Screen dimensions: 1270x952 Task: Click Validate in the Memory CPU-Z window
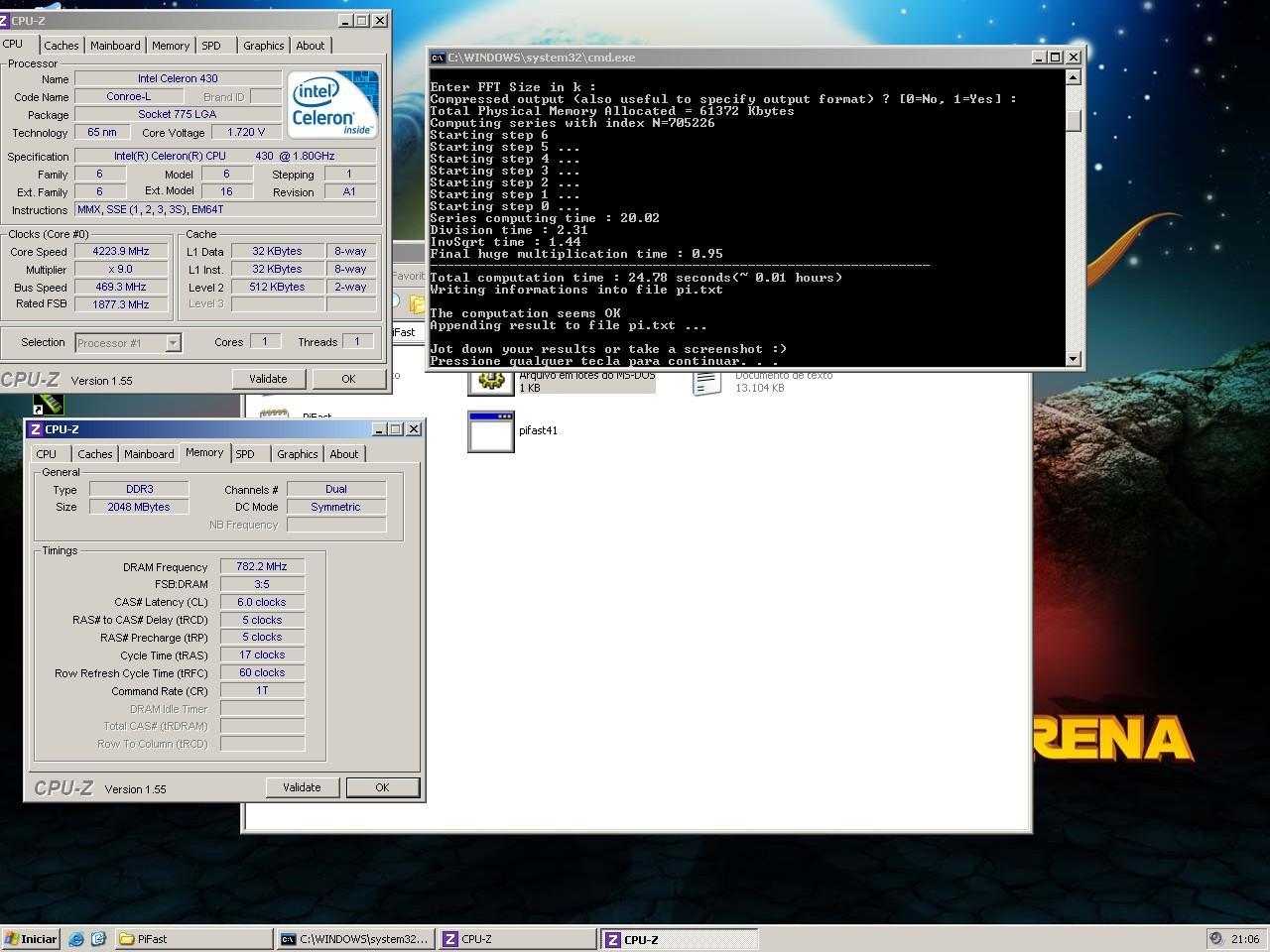[x=302, y=787]
